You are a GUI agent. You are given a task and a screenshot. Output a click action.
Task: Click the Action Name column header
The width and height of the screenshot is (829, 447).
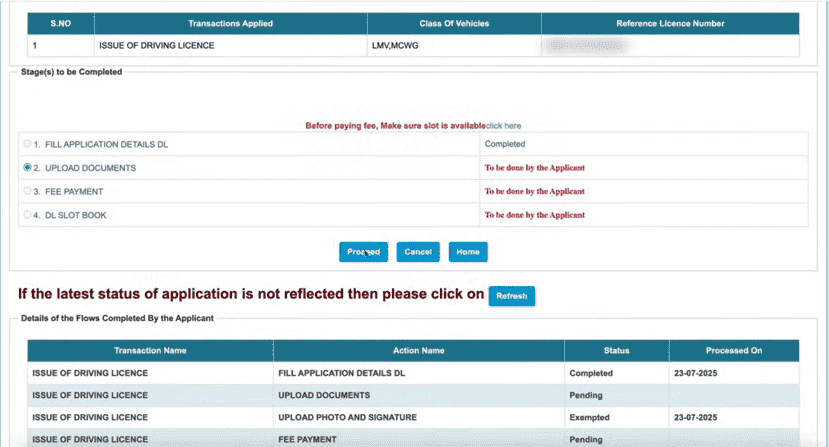(418, 351)
